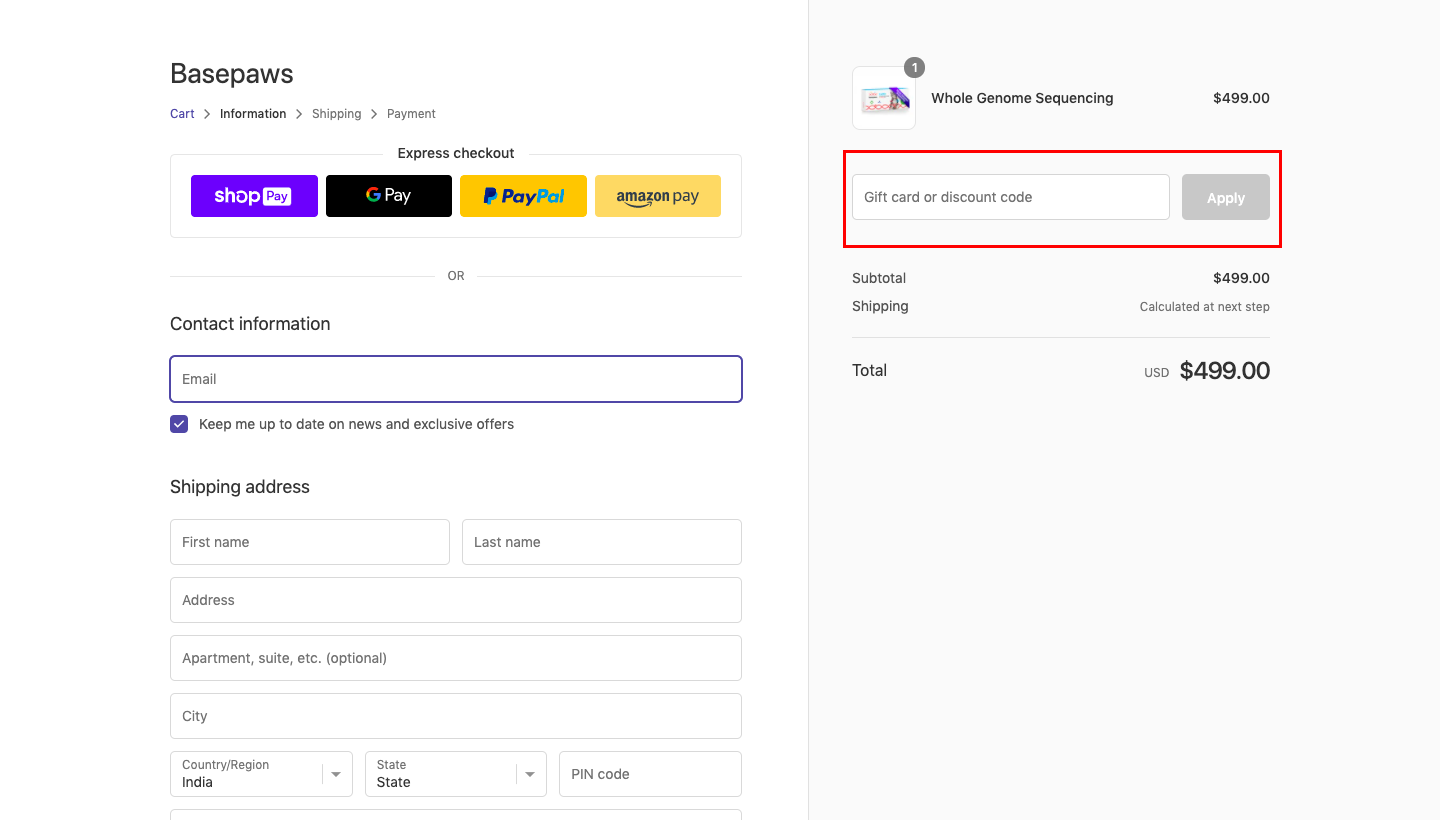Click the 'Contact information' heading
This screenshot has width=1440, height=820.
[x=250, y=324]
